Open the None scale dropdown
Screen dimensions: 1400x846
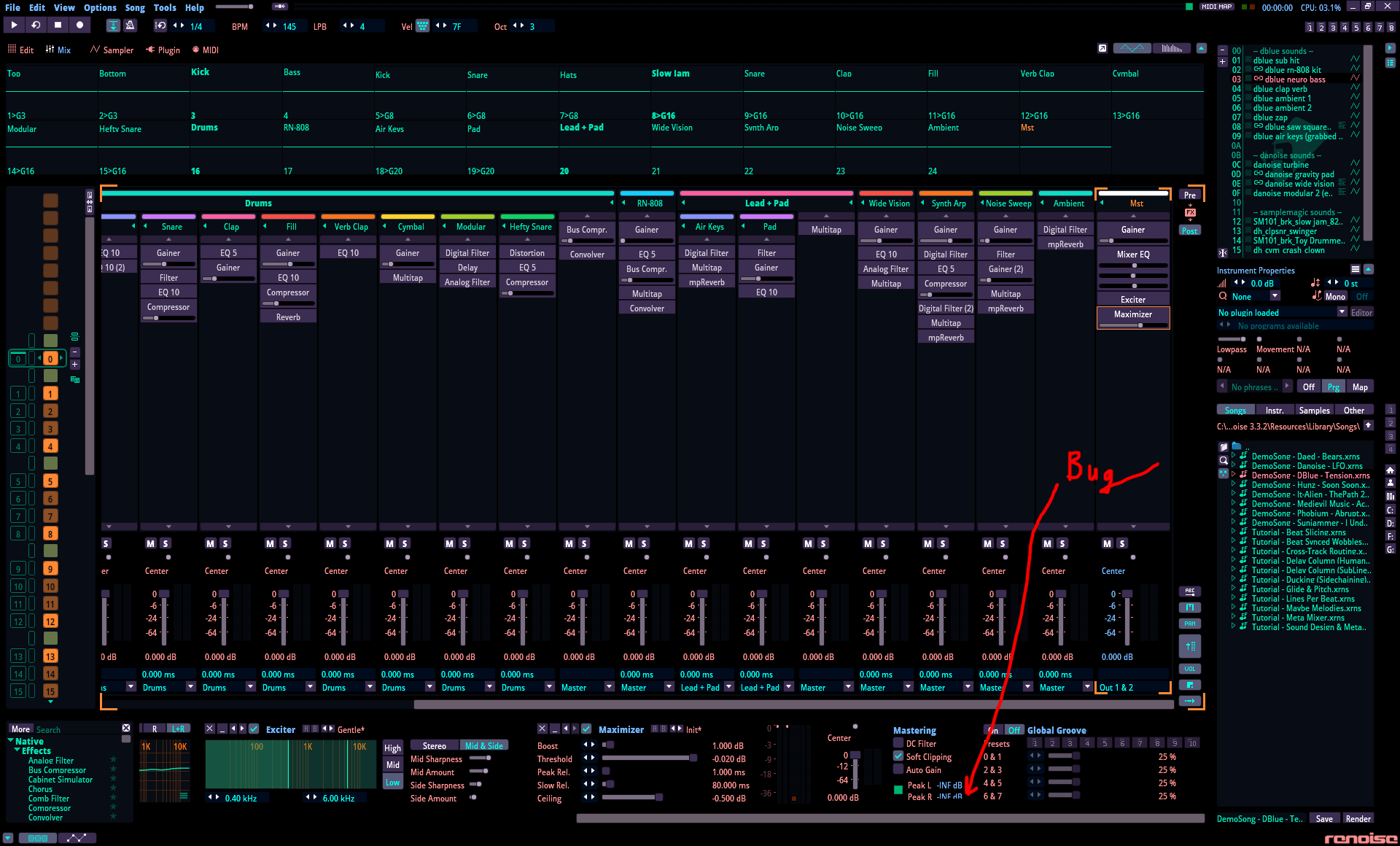click(1275, 296)
